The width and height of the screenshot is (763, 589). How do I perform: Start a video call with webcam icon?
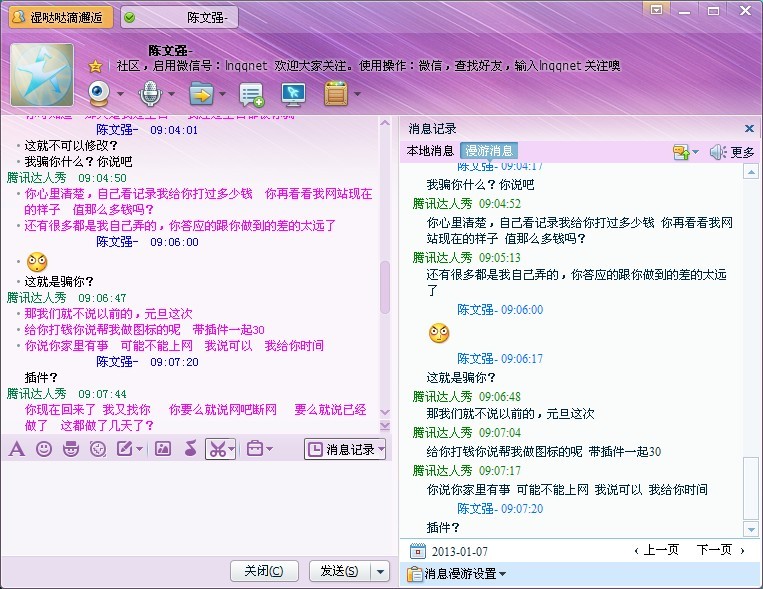click(99, 93)
